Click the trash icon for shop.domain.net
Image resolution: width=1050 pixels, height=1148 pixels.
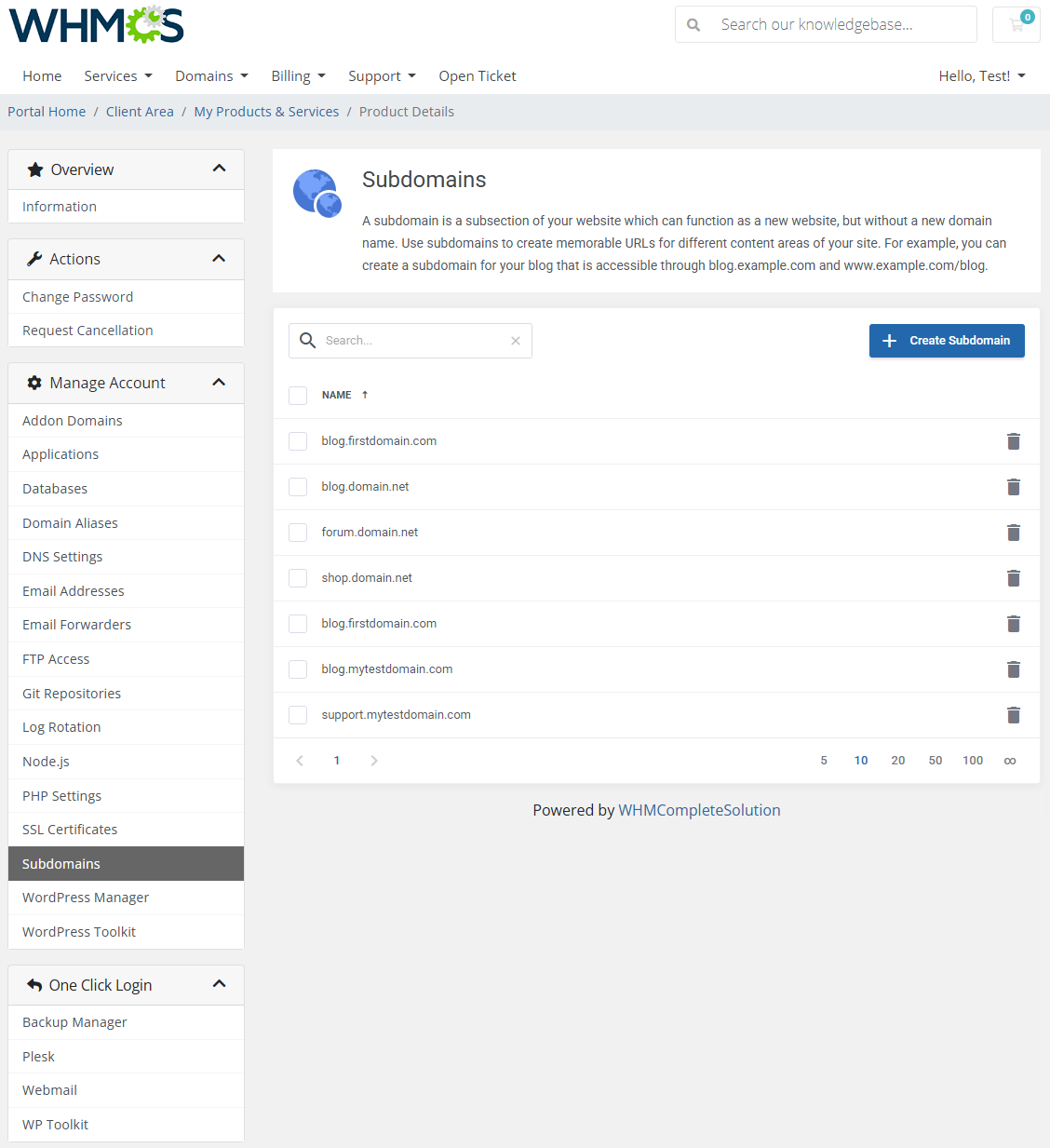click(1014, 578)
